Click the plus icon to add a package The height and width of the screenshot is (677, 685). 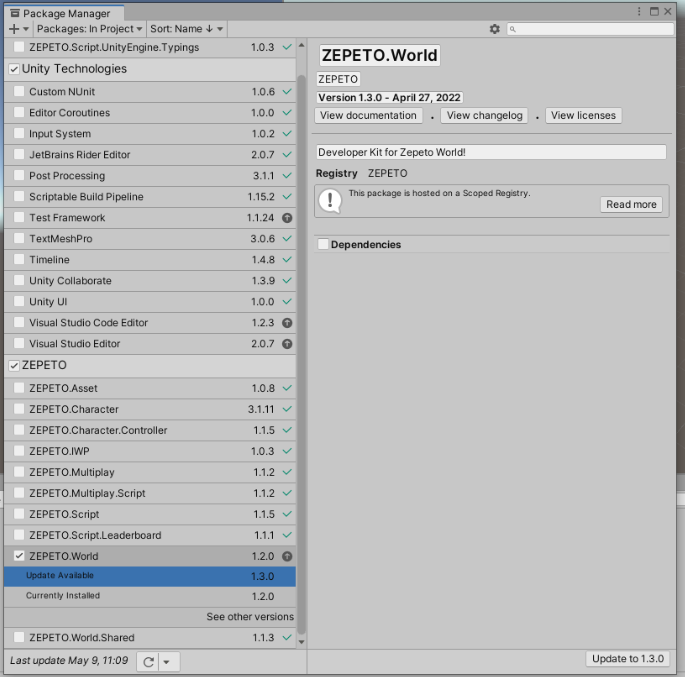click(x=14, y=29)
